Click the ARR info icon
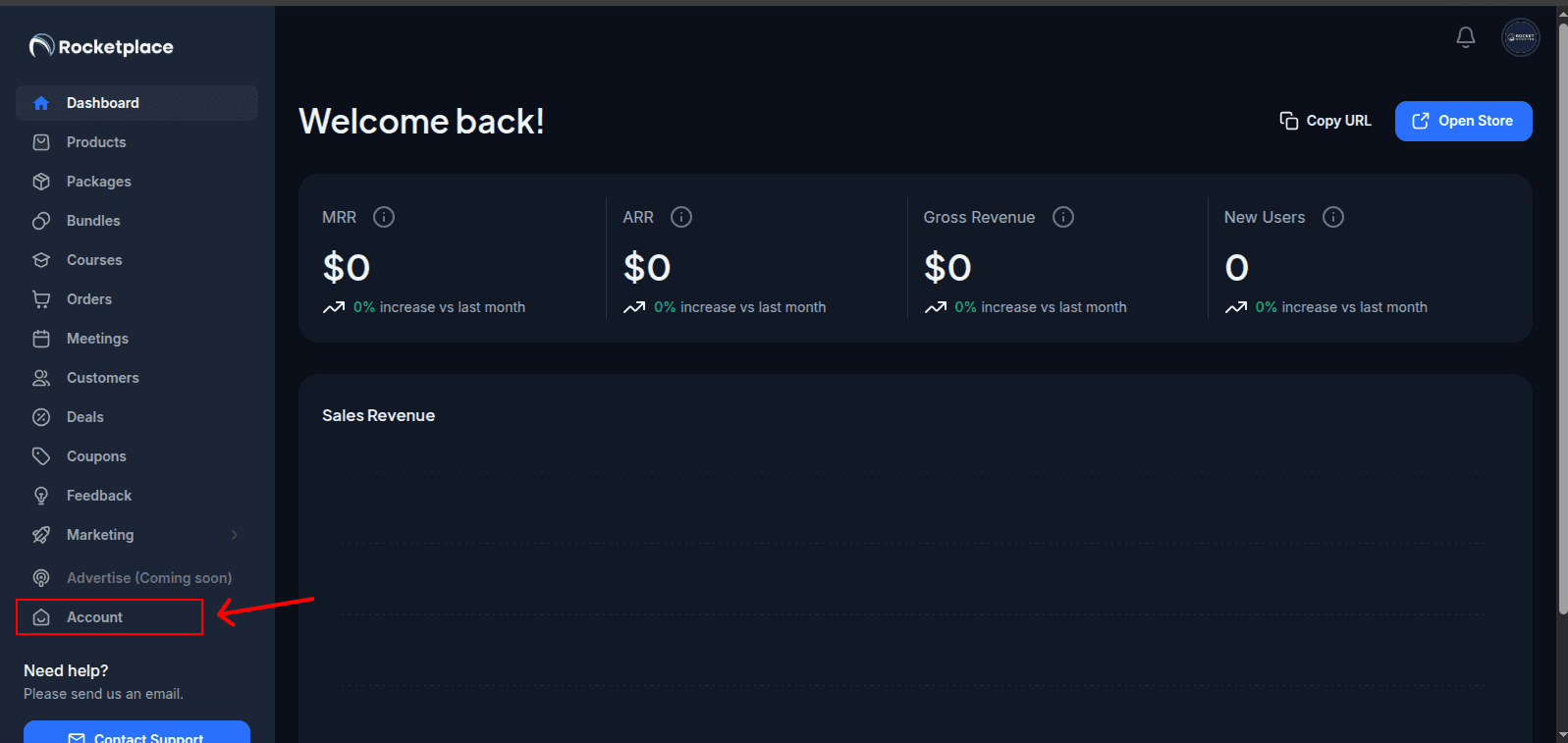 (x=680, y=217)
